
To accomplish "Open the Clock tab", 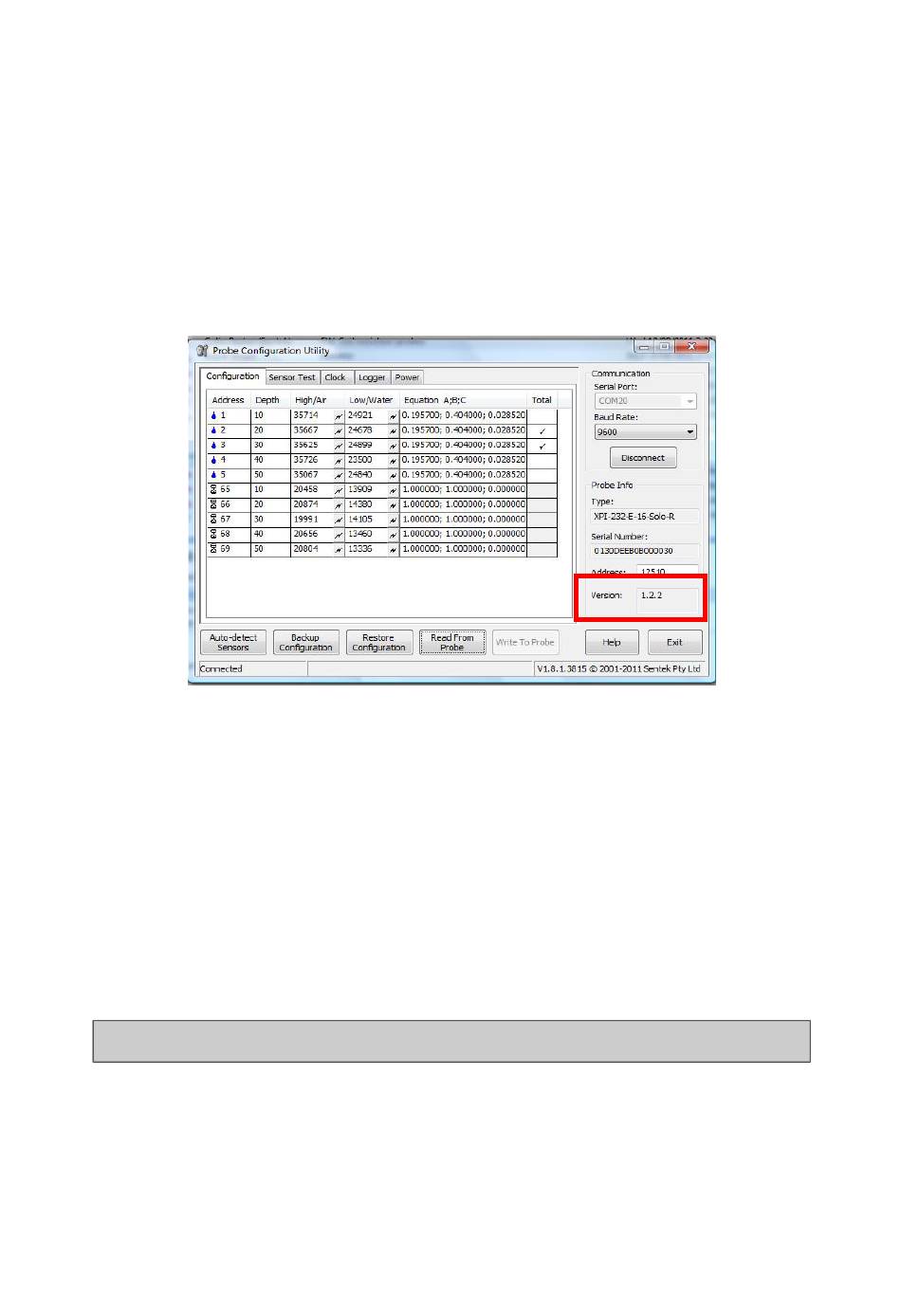I will [336, 377].
